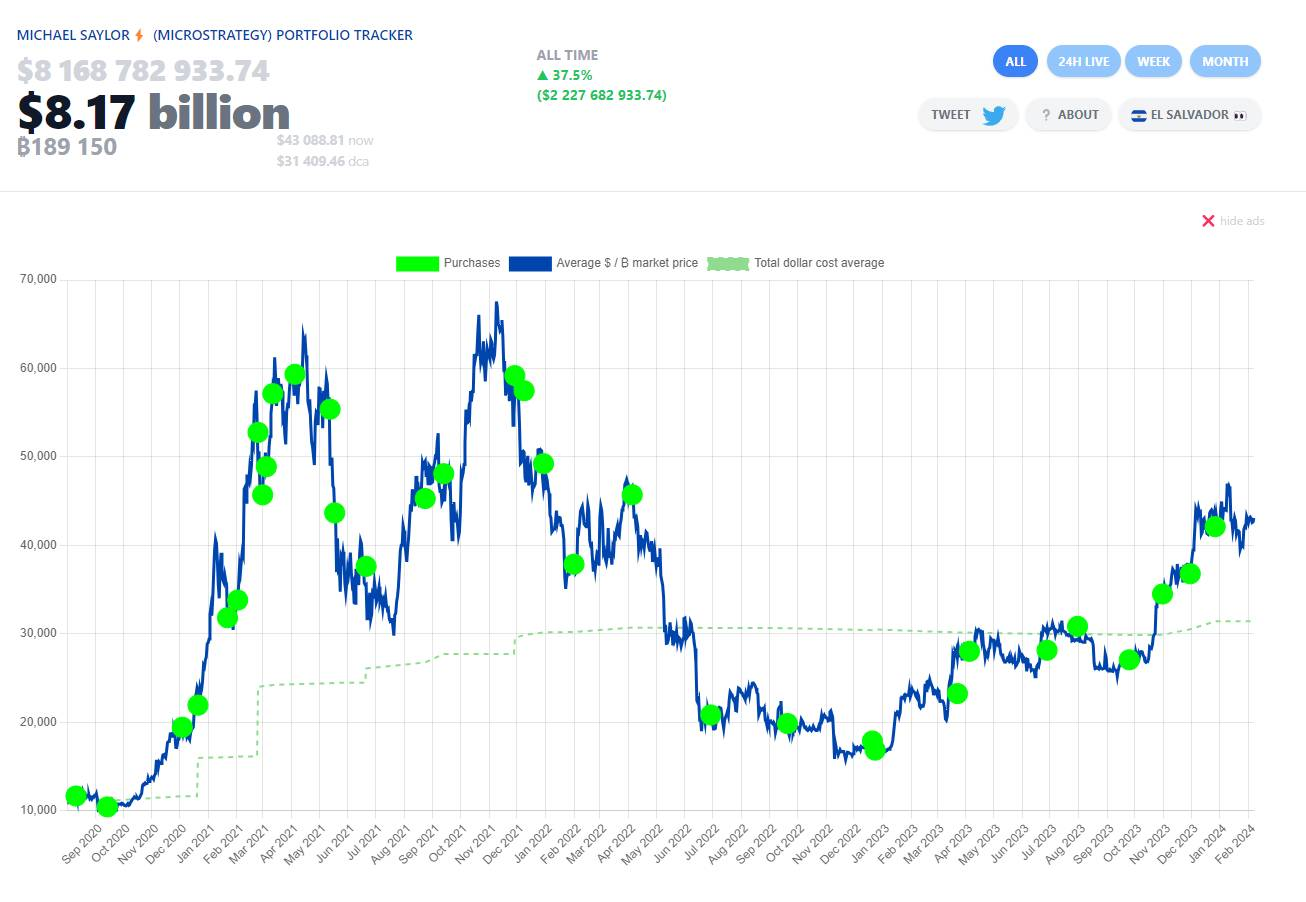1306x902 pixels.
Task: Click the ALL TIME label
Action: (567, 55)
